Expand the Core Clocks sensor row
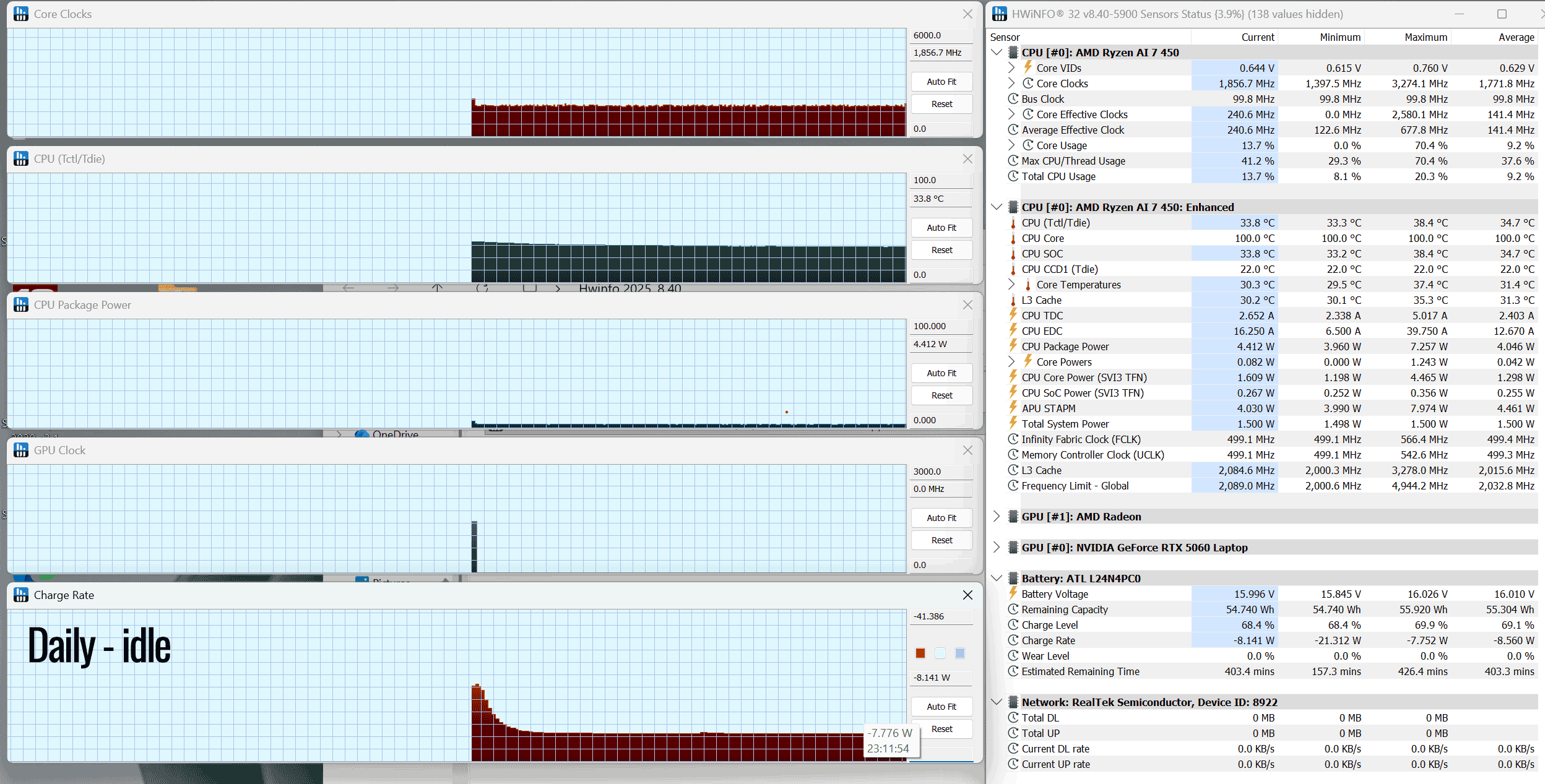The image size is (1545, 784). point(1011,84)
